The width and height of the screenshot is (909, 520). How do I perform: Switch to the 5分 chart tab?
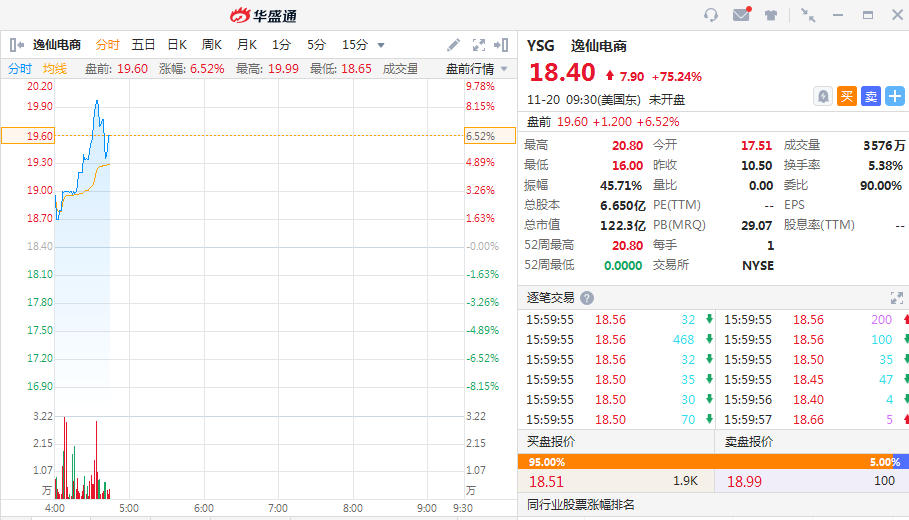(316, 45)
